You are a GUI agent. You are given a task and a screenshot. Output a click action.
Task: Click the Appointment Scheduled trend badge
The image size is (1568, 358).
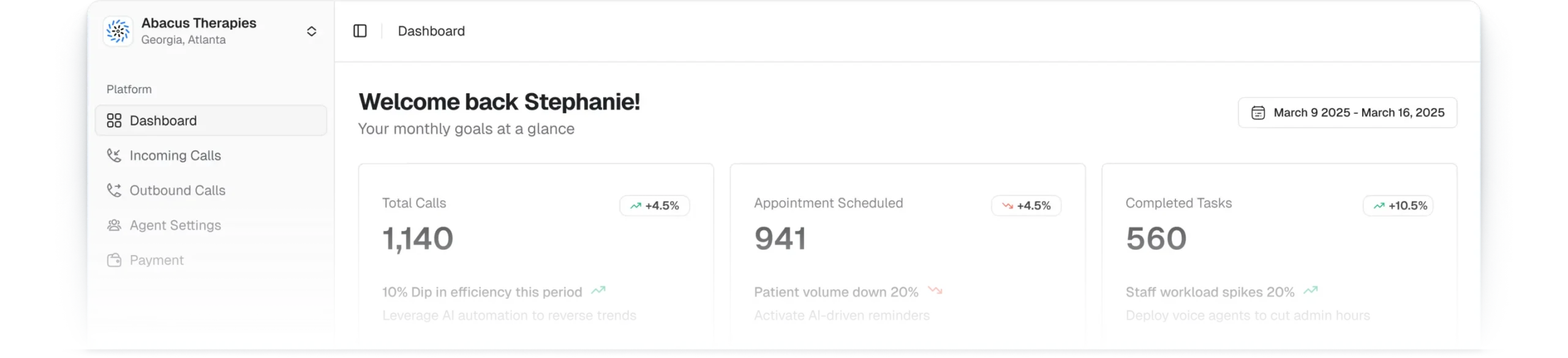pos(1026,206)
